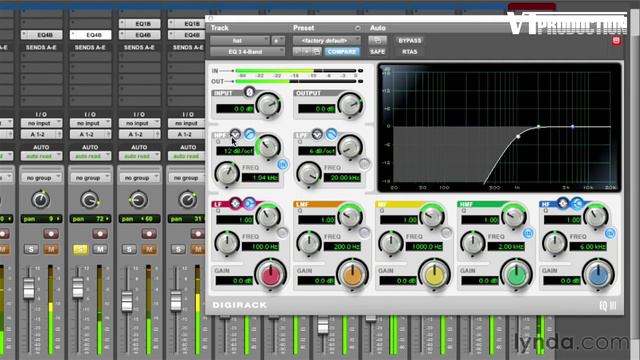Image resolution: width=640 pixels, height=360 pixels.
Task: Enable the LPF band IN button
Action: coord(364,164)
